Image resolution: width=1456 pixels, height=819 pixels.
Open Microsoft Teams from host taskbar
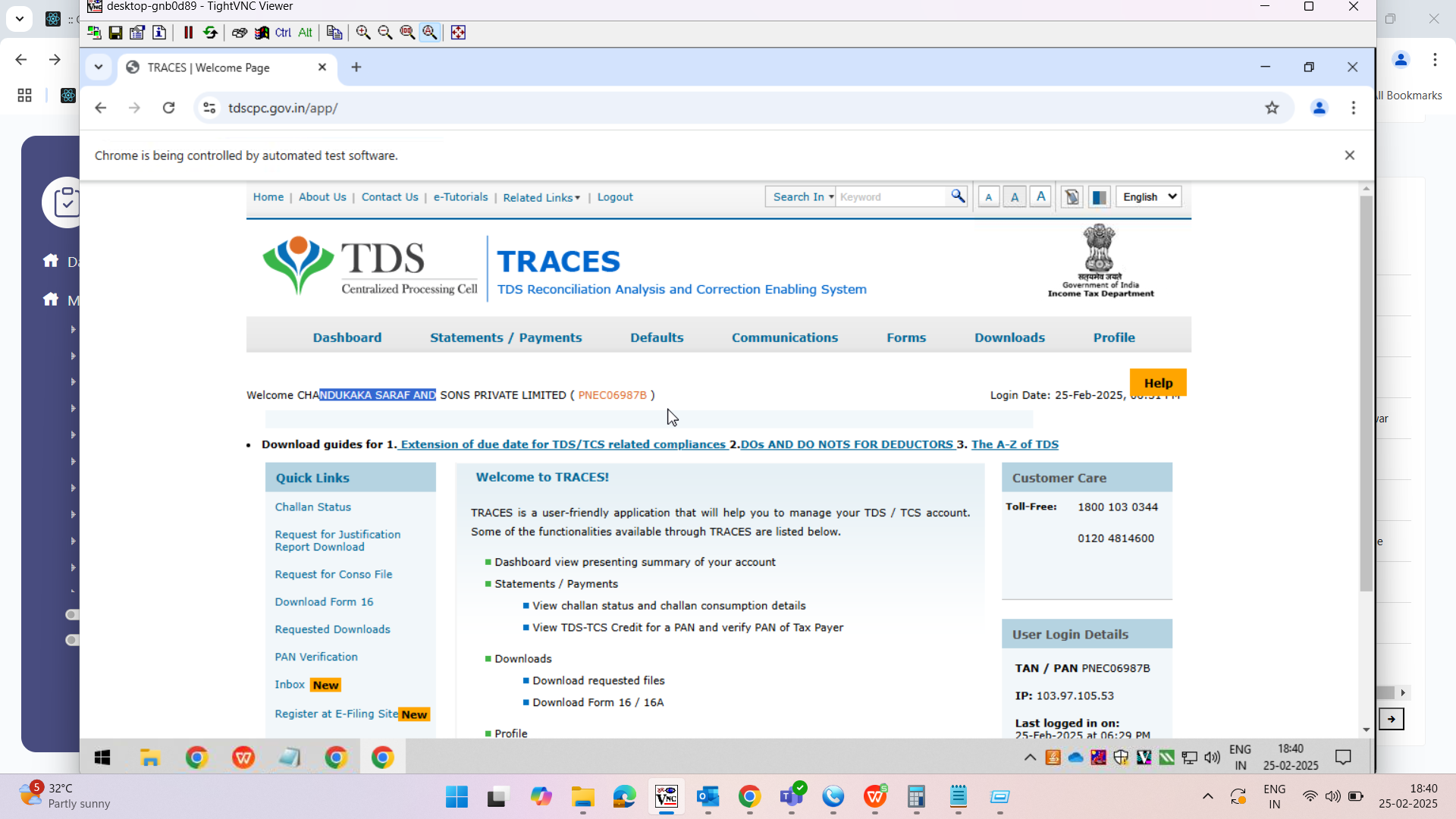click(x=792, y=797)
